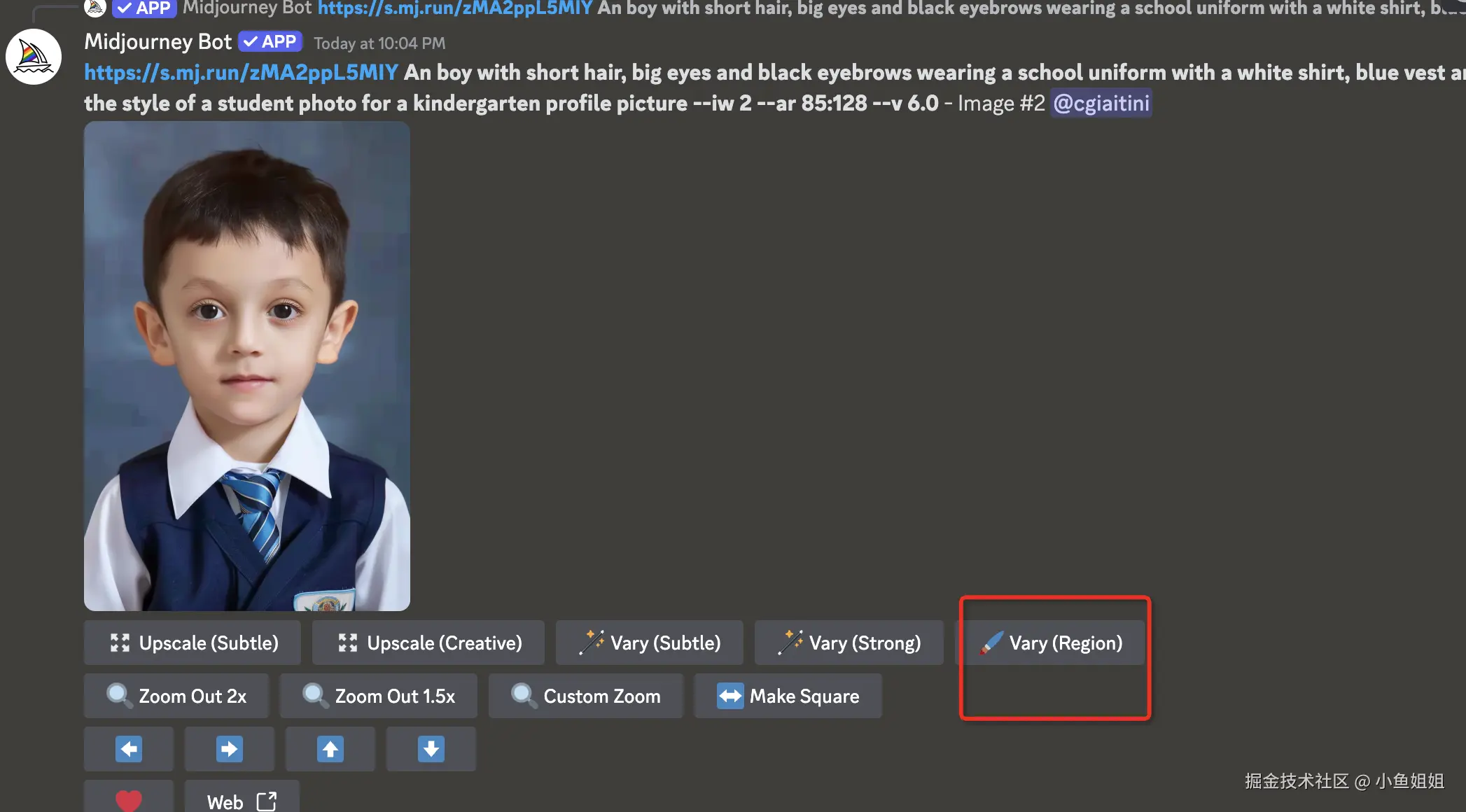Pan image up with up arrow icon

tap(330, 749)
